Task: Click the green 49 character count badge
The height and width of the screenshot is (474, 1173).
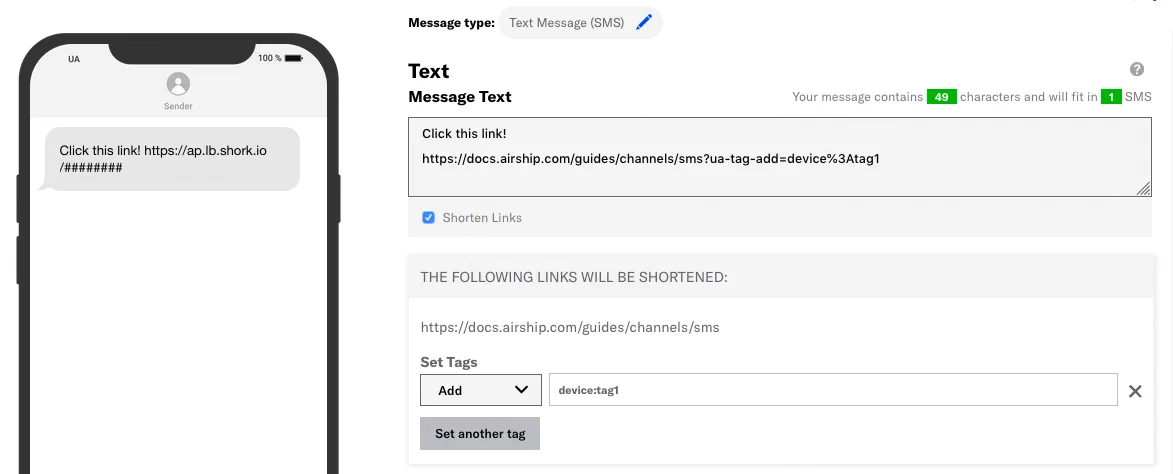Action: (x=941, y=97)
